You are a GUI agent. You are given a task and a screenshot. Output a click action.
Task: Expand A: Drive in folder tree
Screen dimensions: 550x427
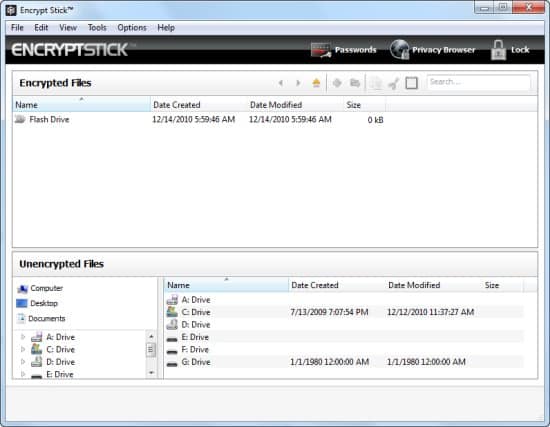click(x=23, y=337)
